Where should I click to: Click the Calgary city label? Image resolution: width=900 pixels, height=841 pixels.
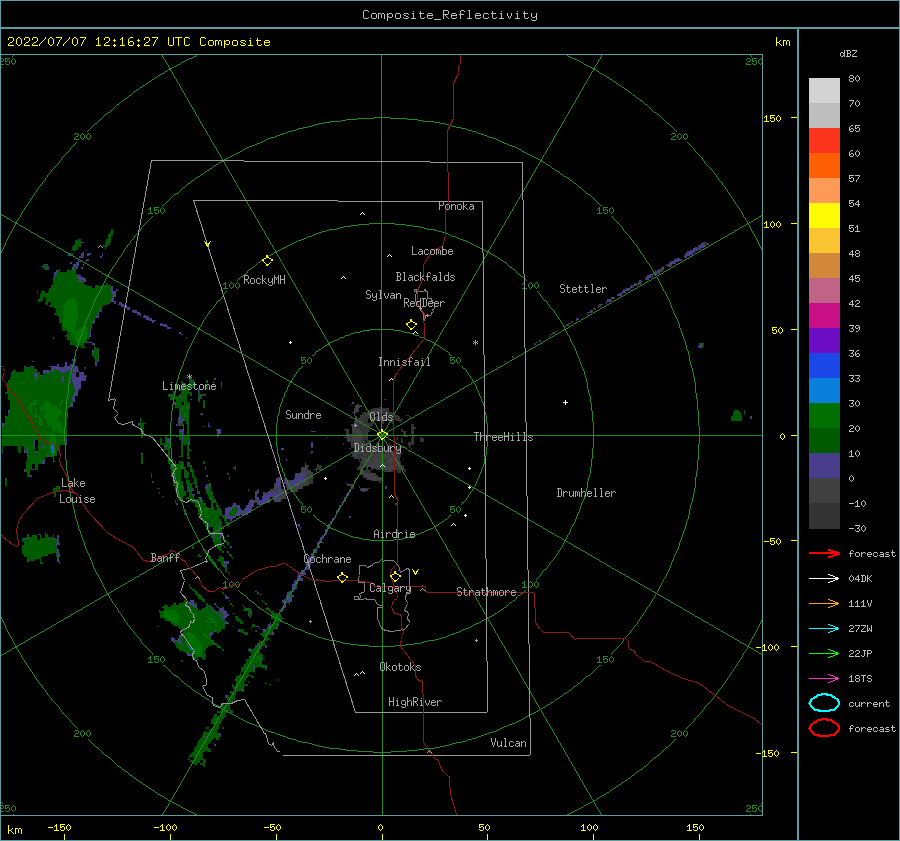[390, 588]
